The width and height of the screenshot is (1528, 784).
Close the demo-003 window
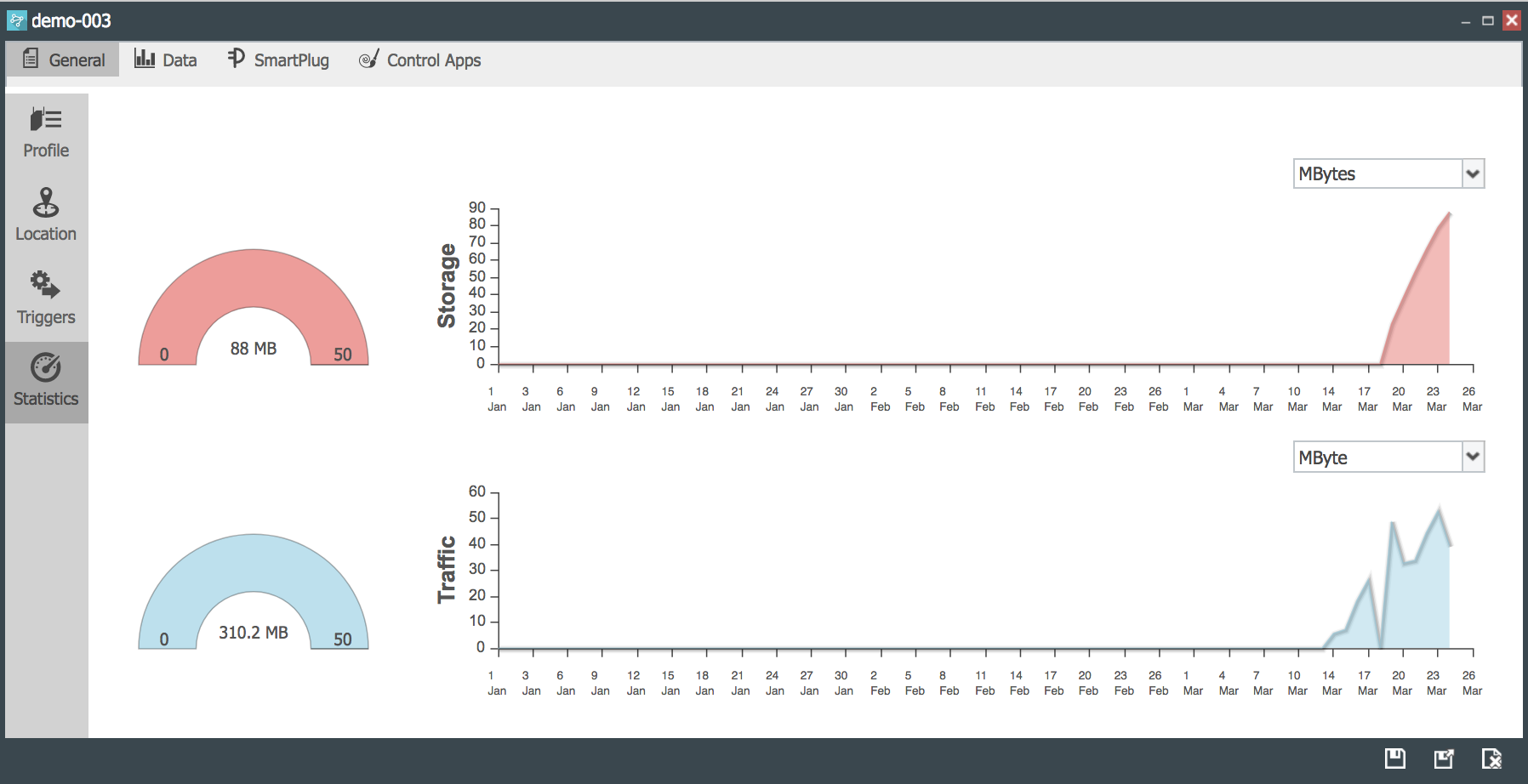tap(1512, 20)
